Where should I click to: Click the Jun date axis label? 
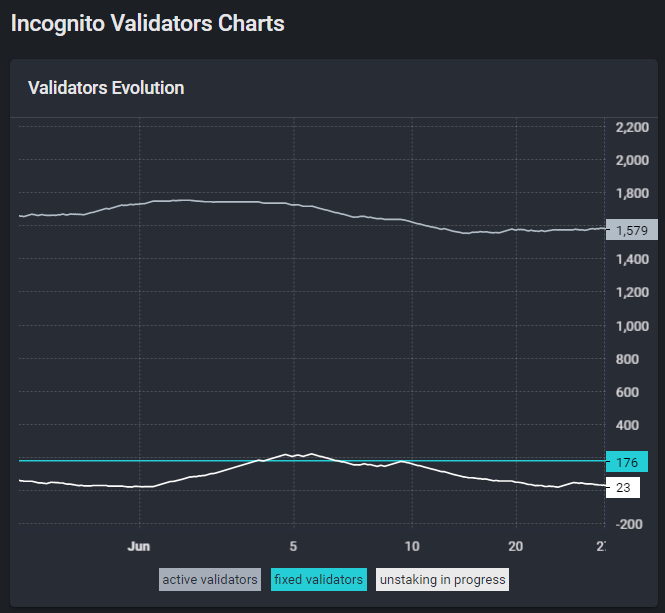coord(139,546)
